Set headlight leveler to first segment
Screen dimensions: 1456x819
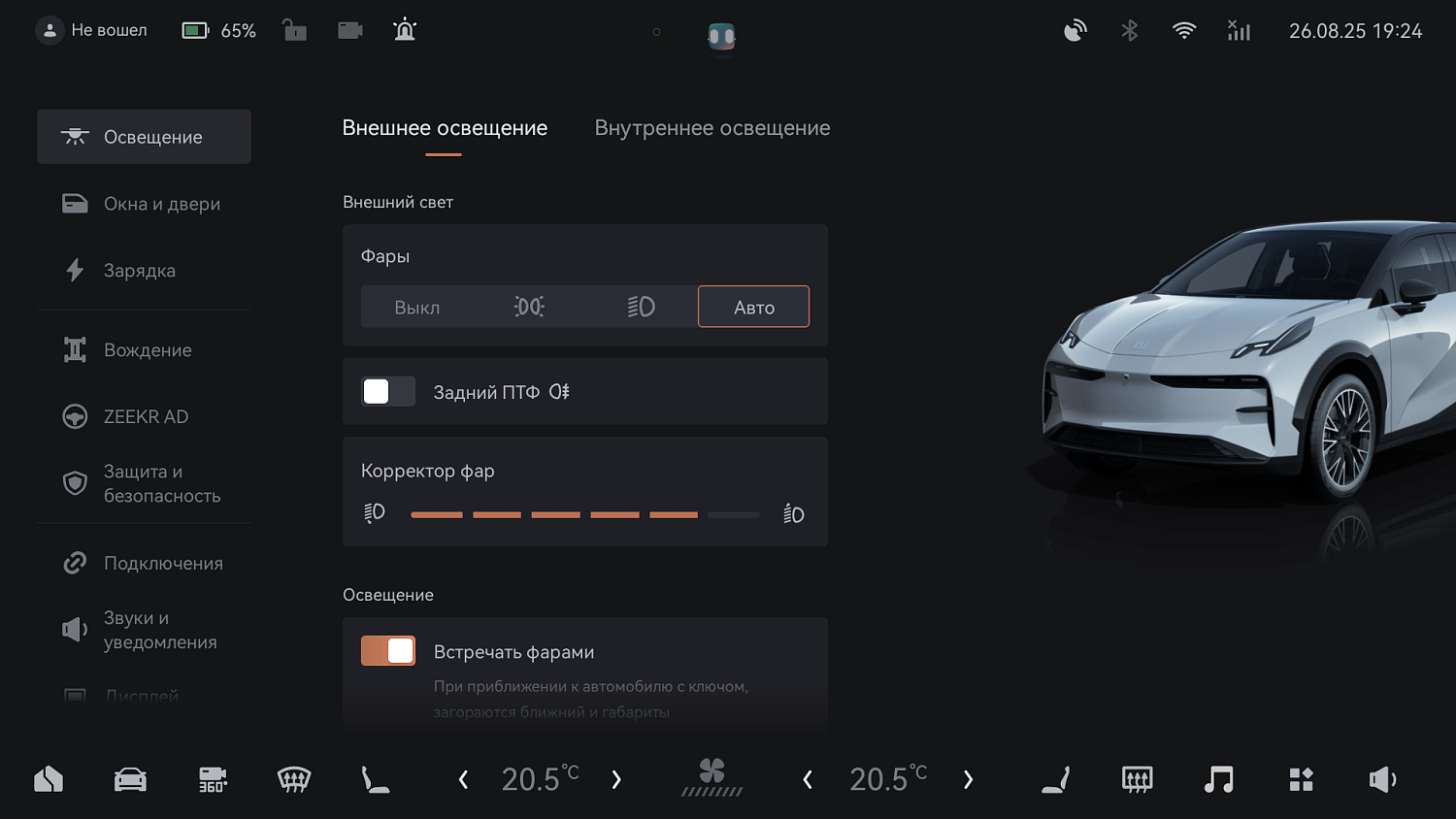click(x=437, y=514)
